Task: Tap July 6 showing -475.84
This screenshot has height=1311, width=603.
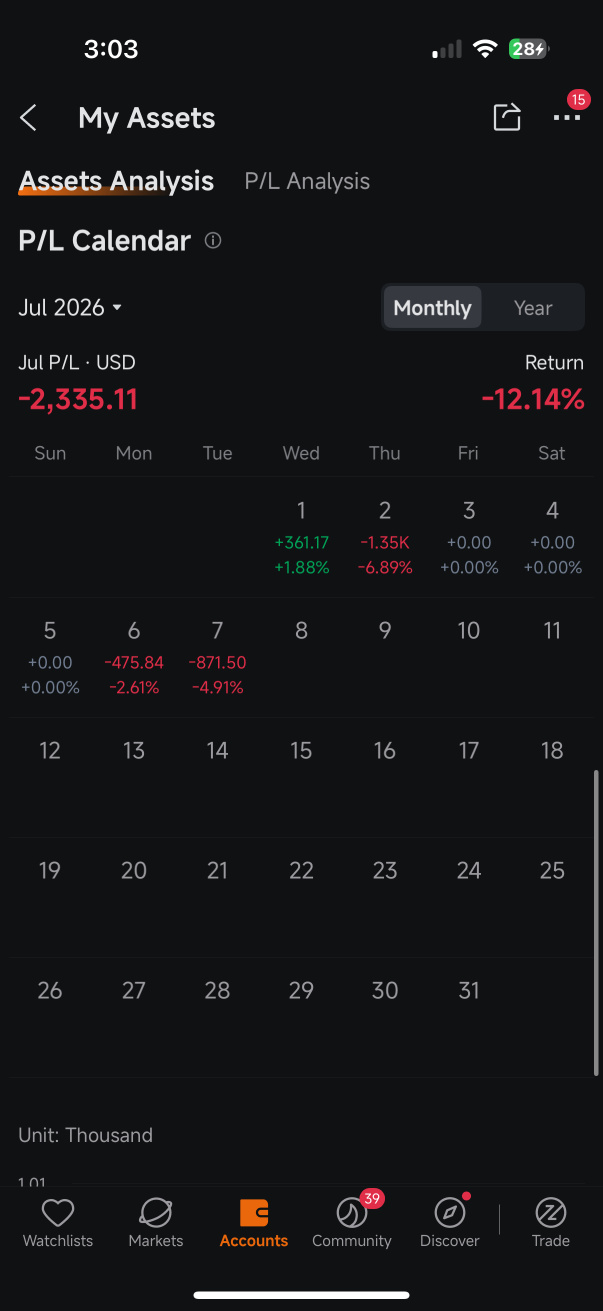Action: point(134,658)
